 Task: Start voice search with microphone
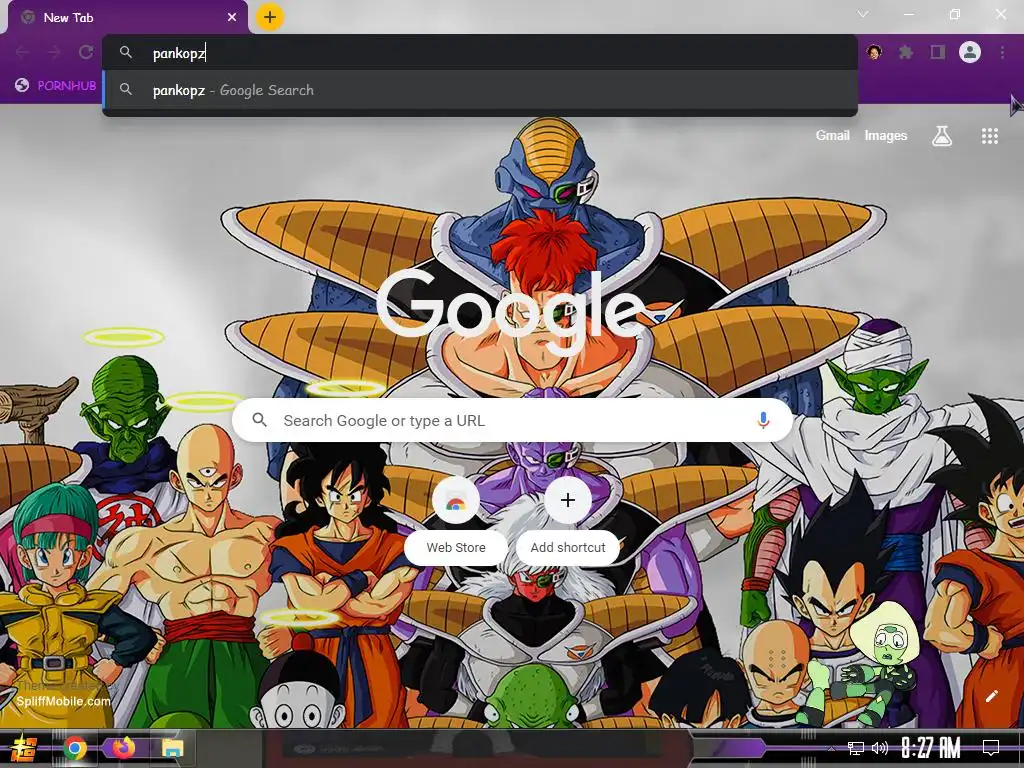coord(763,421)
